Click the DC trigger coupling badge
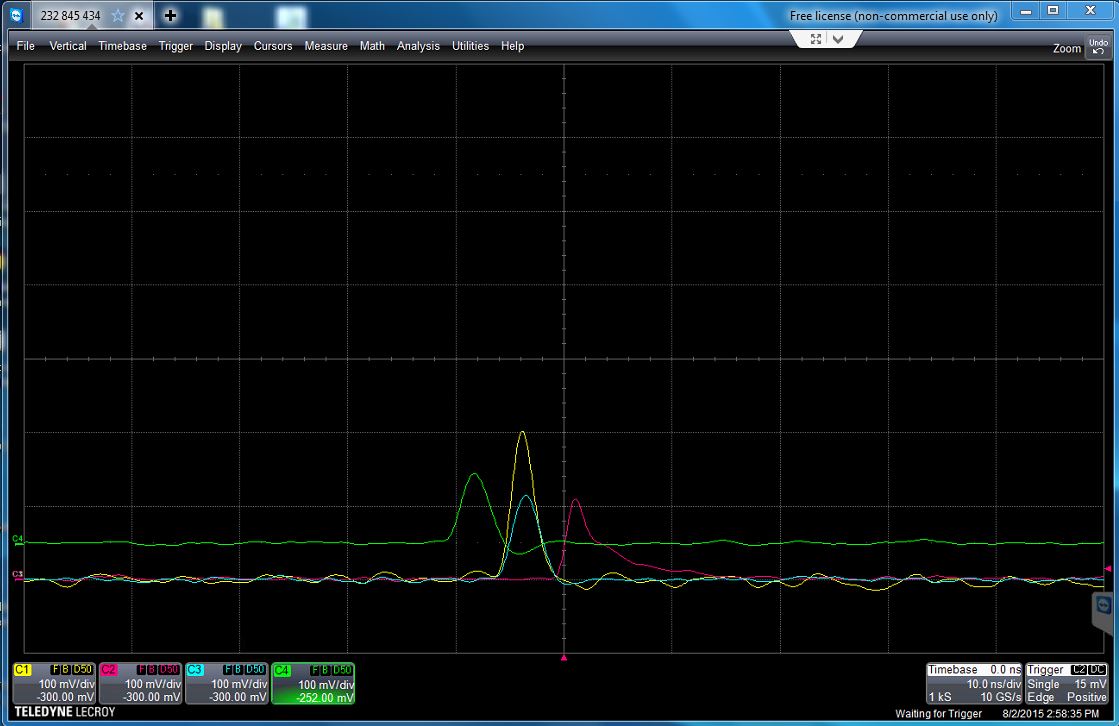This screenshot has height=726, width=1119. click(x=1098, y=670)
